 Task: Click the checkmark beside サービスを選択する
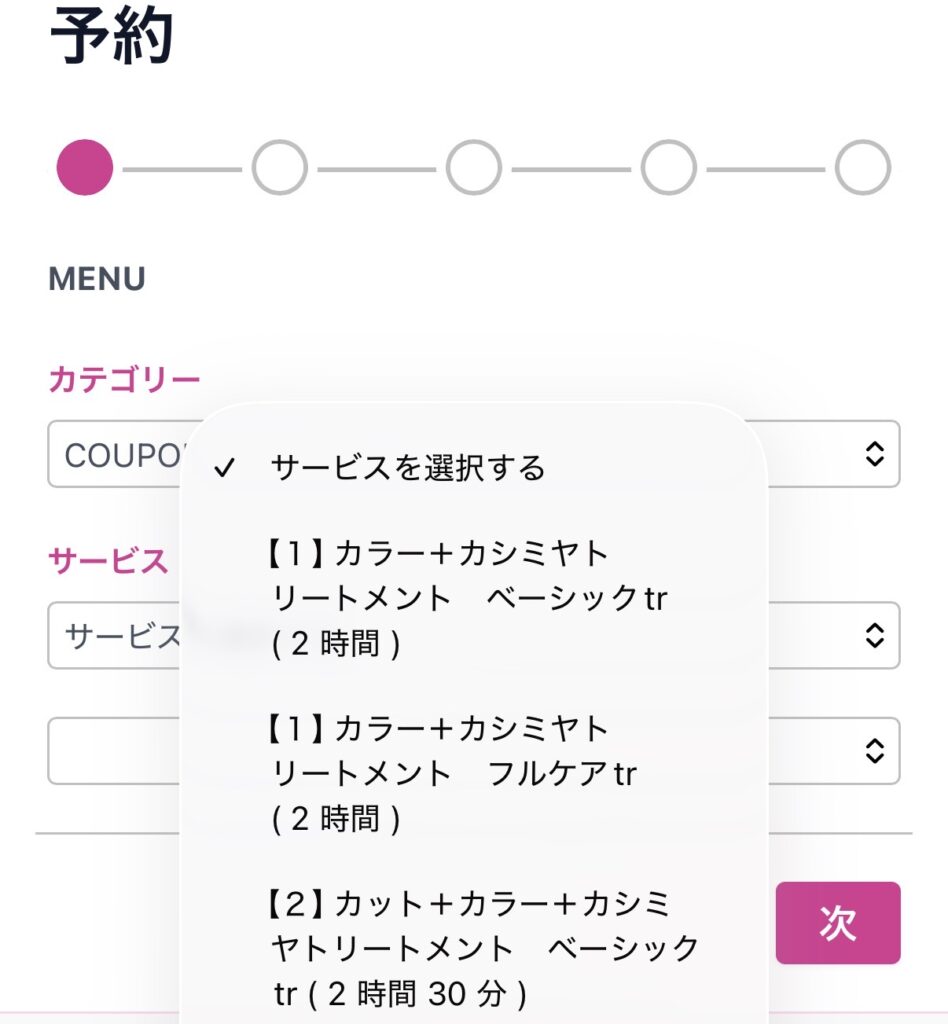225,468
